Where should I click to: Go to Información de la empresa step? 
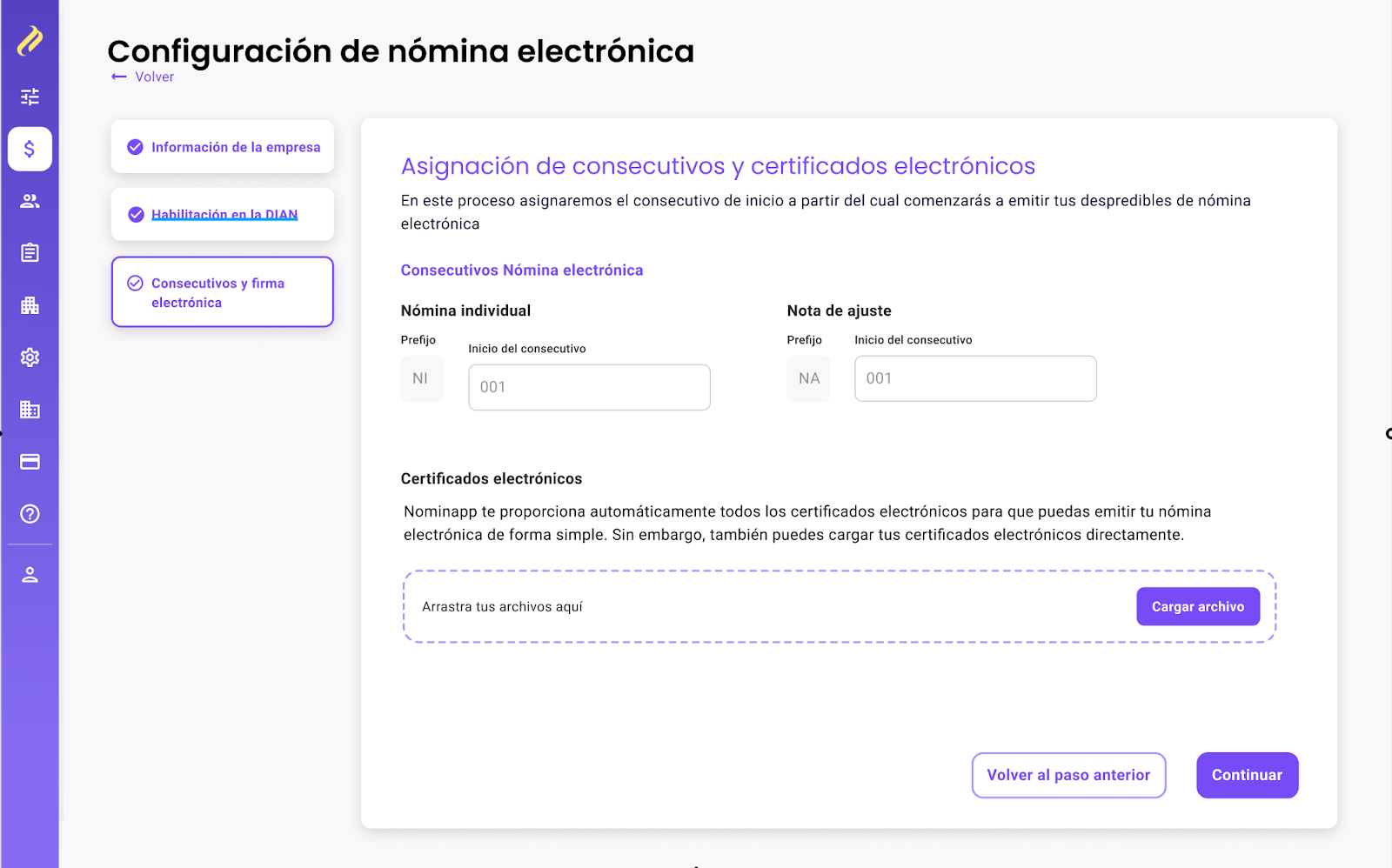coord(223,147)
